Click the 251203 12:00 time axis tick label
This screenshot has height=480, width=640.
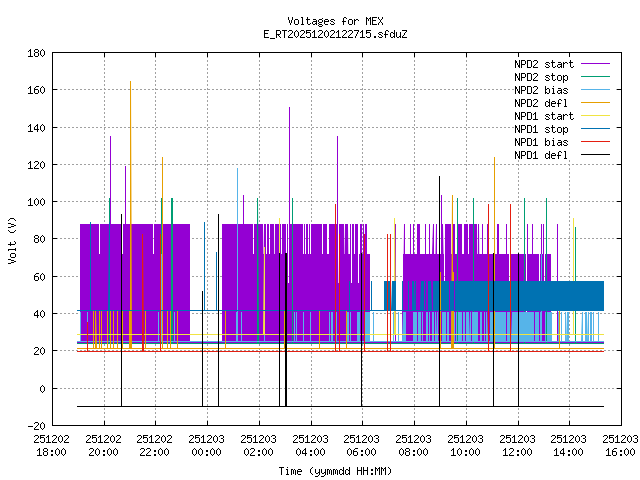click(x=517, y=445)
